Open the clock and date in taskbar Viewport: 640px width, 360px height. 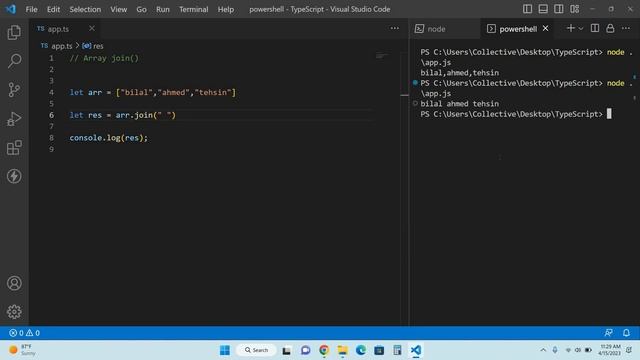pos(610,350)
